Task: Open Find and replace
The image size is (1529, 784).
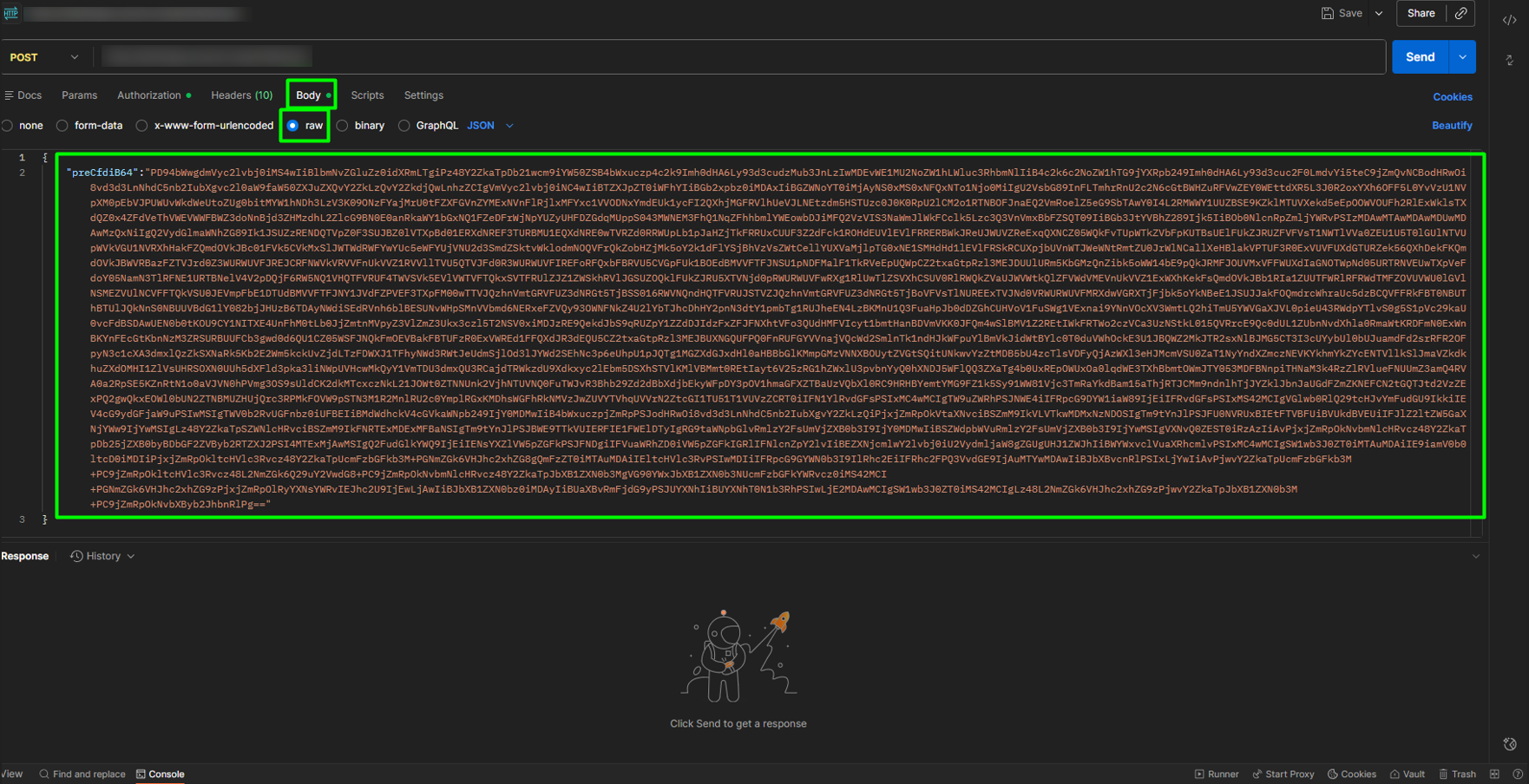Action: pyautogui.click(x=82, y=774)
